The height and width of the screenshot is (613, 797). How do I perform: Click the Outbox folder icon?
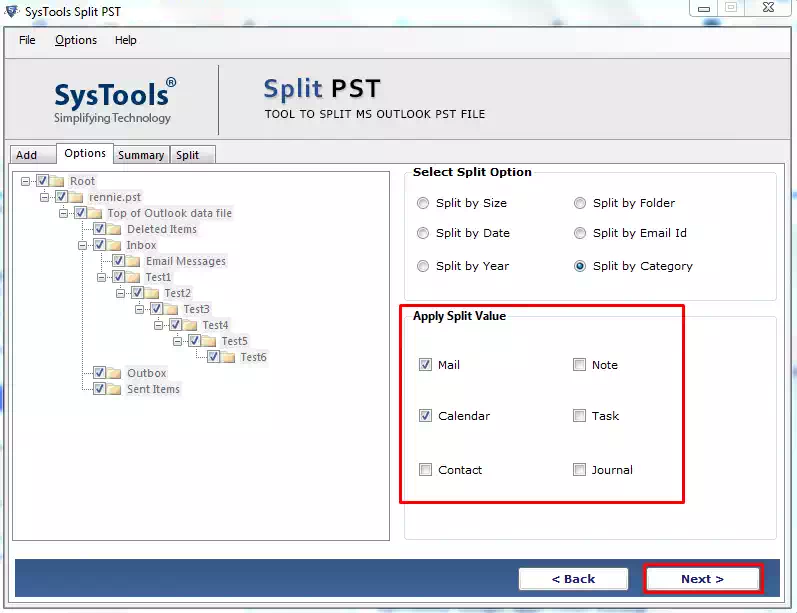click(114, 373)
